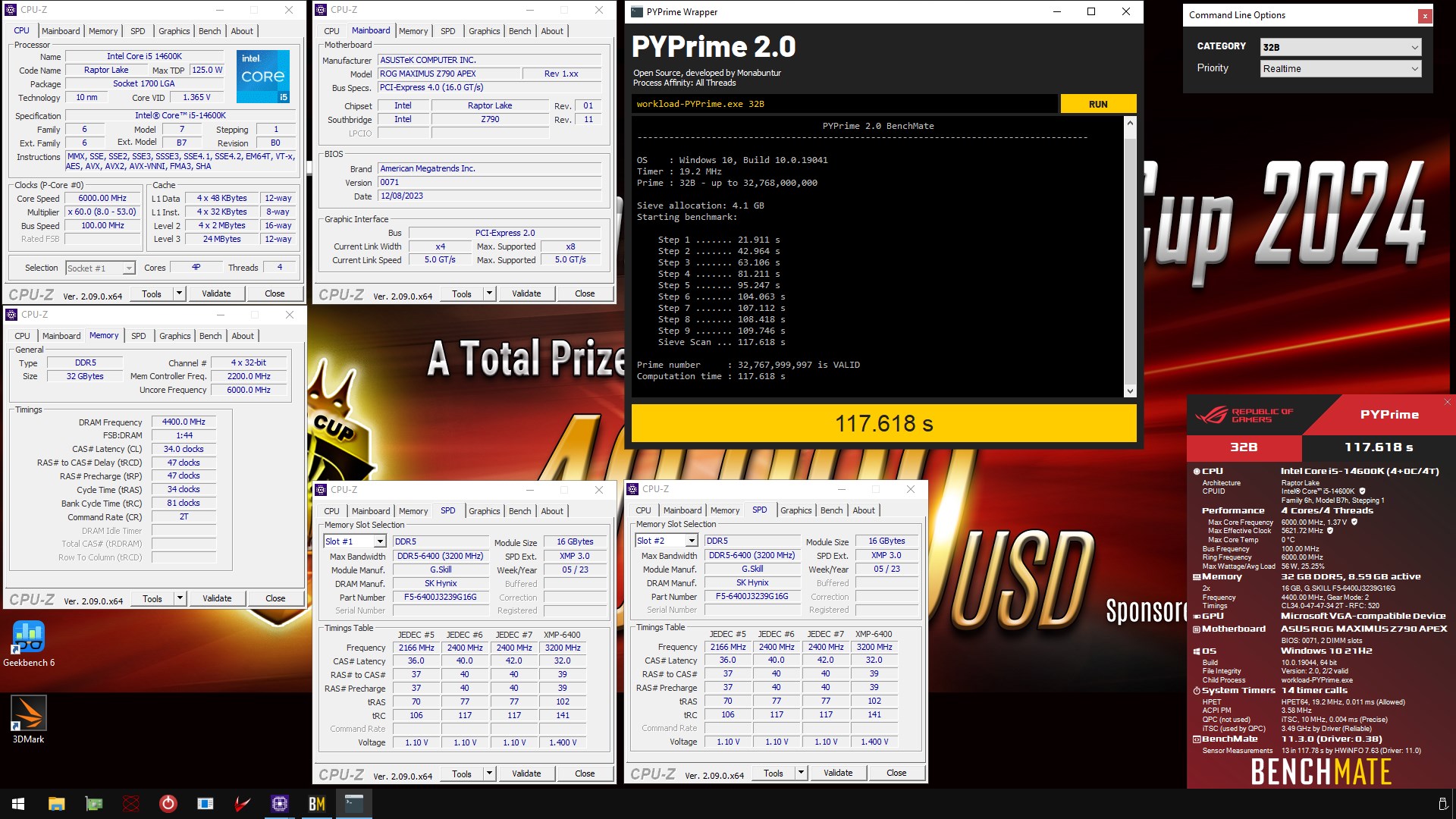Click the PYPrime output scroll-up arrow
This screenshot has height=819, width=1456.
click(x=1130, y=123)
